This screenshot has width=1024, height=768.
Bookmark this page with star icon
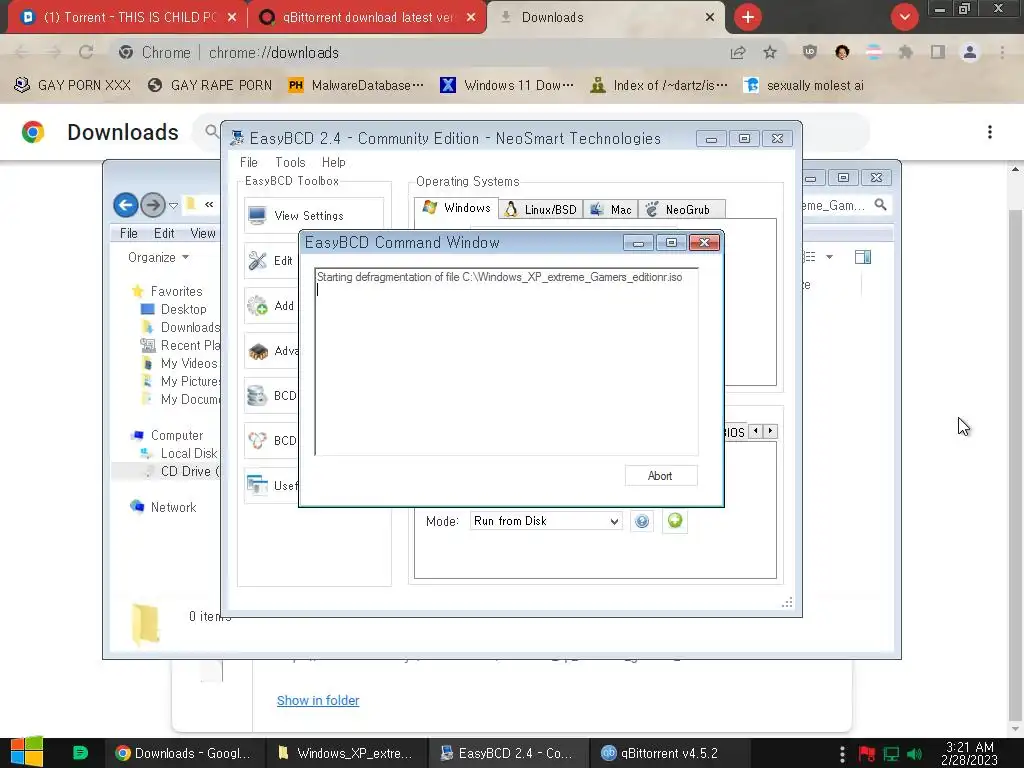click(x=770, y=52)
